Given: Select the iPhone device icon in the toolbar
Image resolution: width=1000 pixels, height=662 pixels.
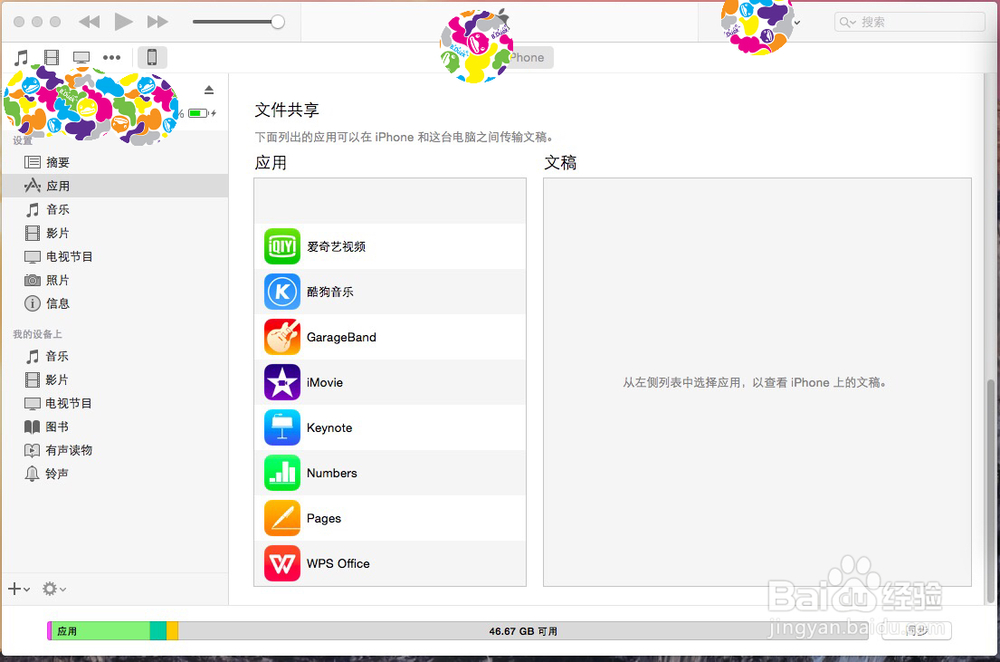Looking at the screenshot, I should click(151, 57).
